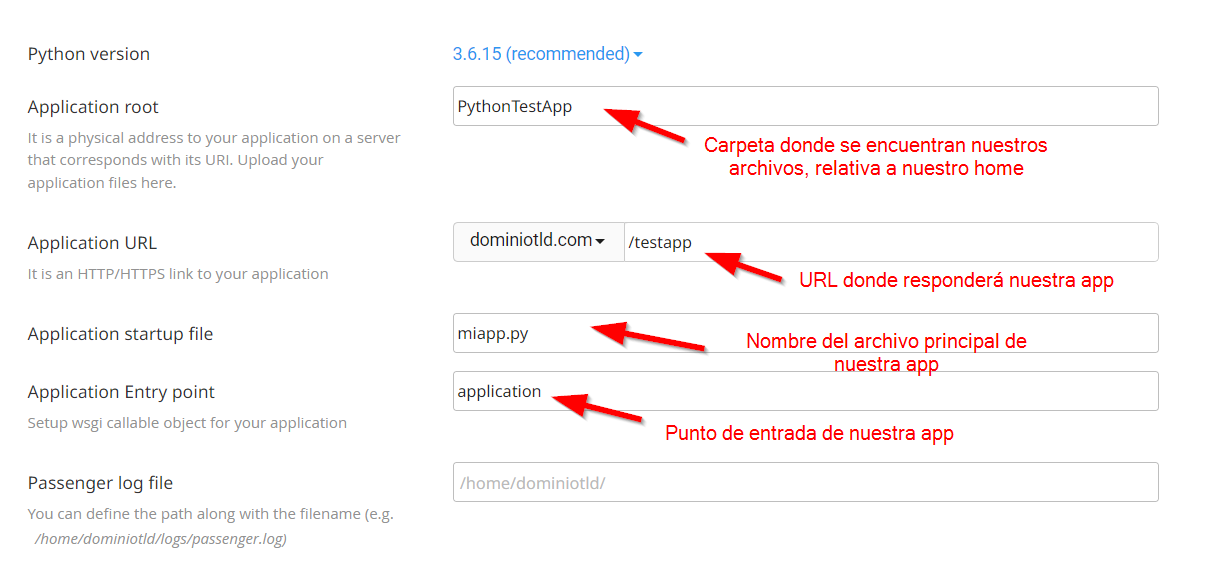Click the "Python version" label
This screenshot has width=1218, height=565.
(89, 54)
